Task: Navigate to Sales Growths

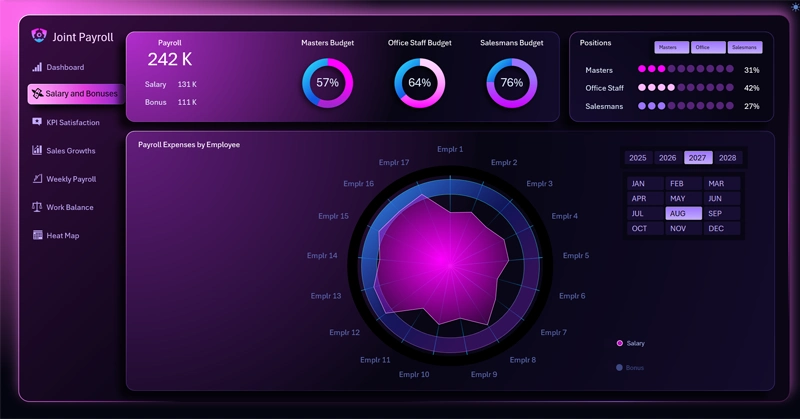Action: pyautogui.click(x=71, y=151)
